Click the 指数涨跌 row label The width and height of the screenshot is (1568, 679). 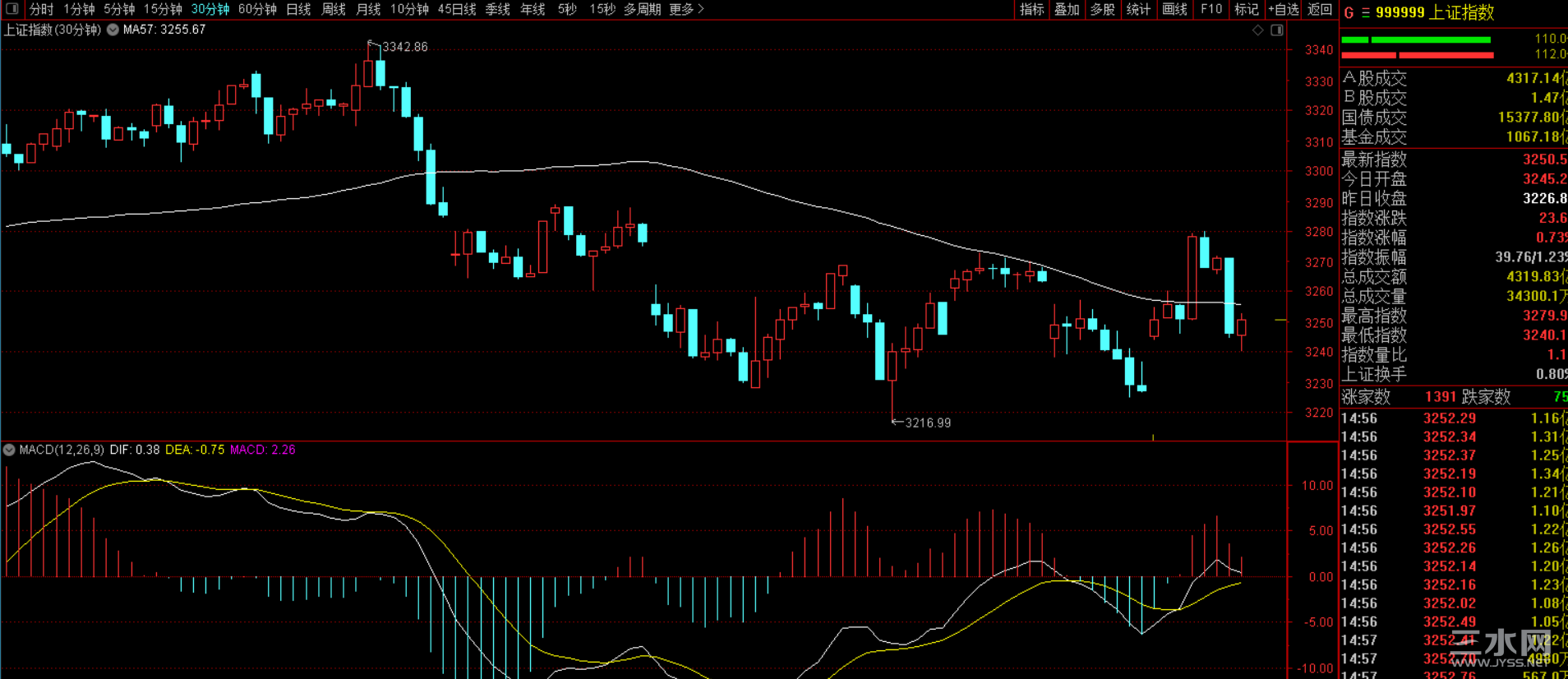[x=1374, y=218]
